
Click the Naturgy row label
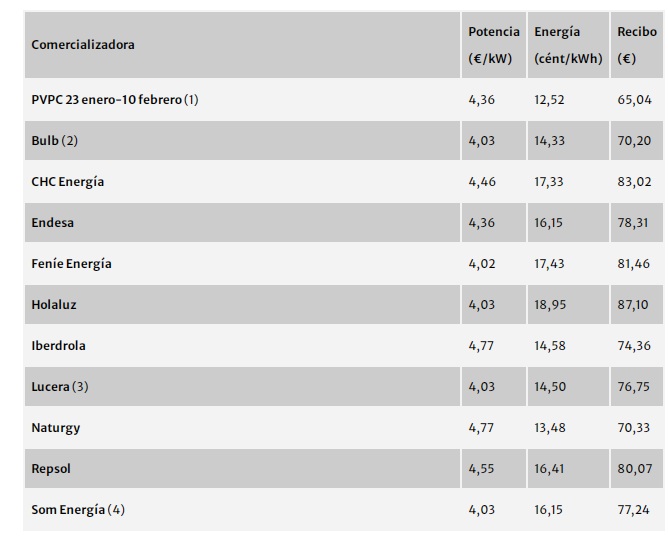(x=56, y=428)
